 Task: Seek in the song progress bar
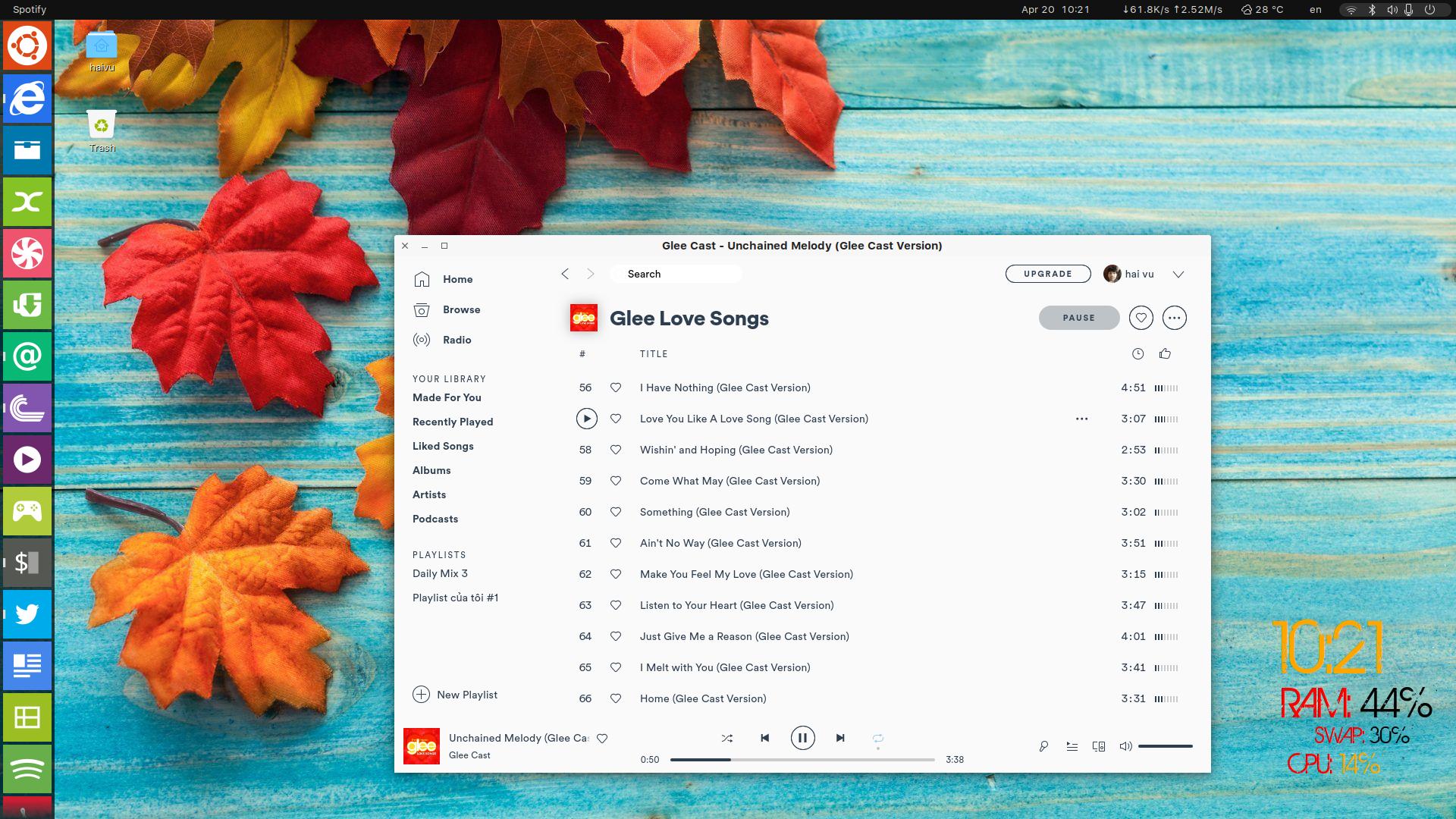pyautogui.click(x=802, y=759)
